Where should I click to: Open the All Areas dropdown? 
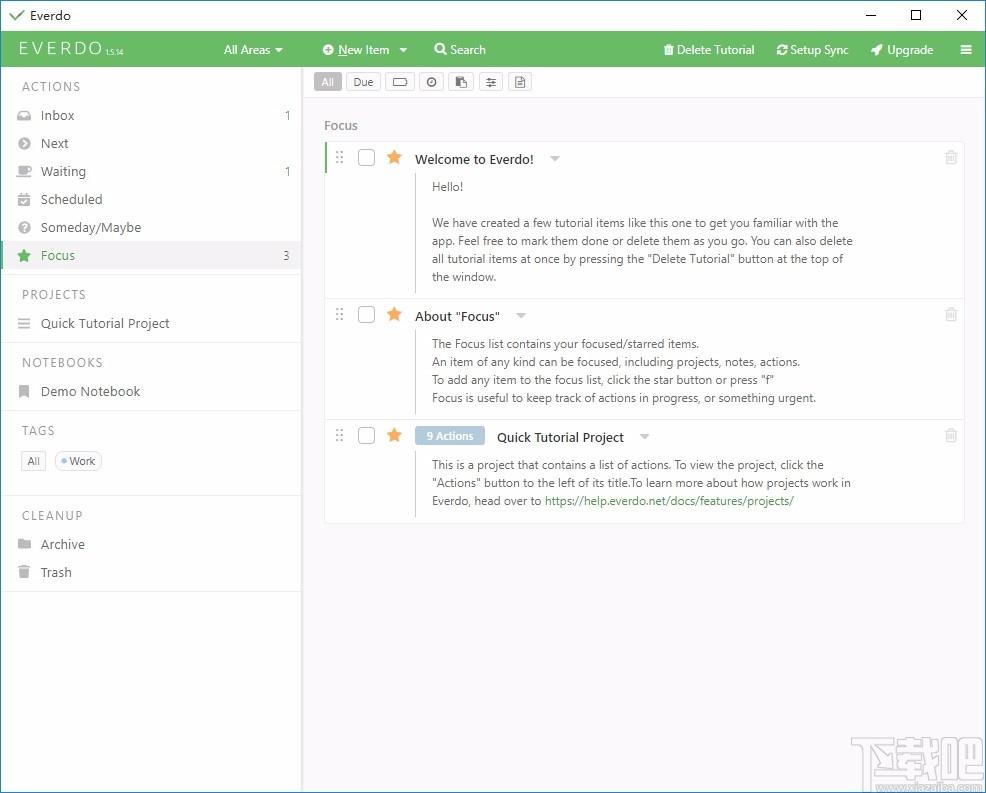(x=253, y=50)
